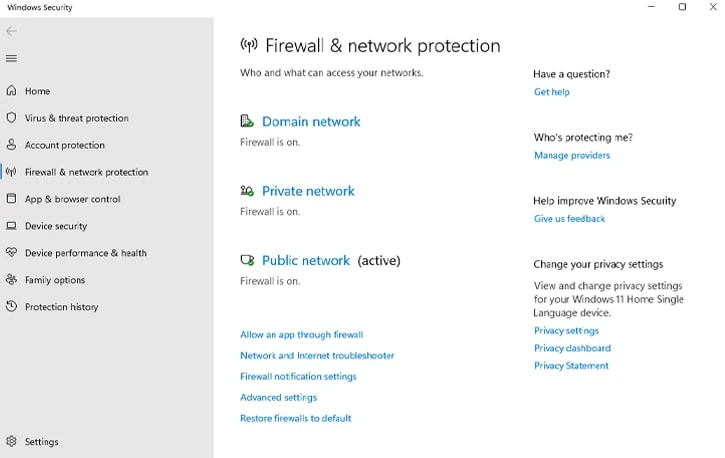Select the App & browser control icon
The image size is (725, 458).
coord(12,199)
